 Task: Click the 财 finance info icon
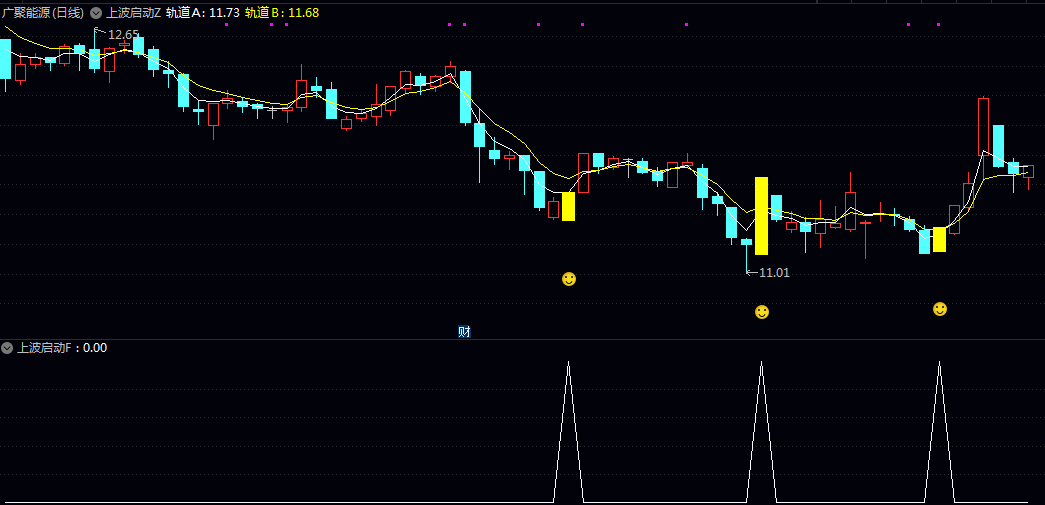click(x=465, y=332)
